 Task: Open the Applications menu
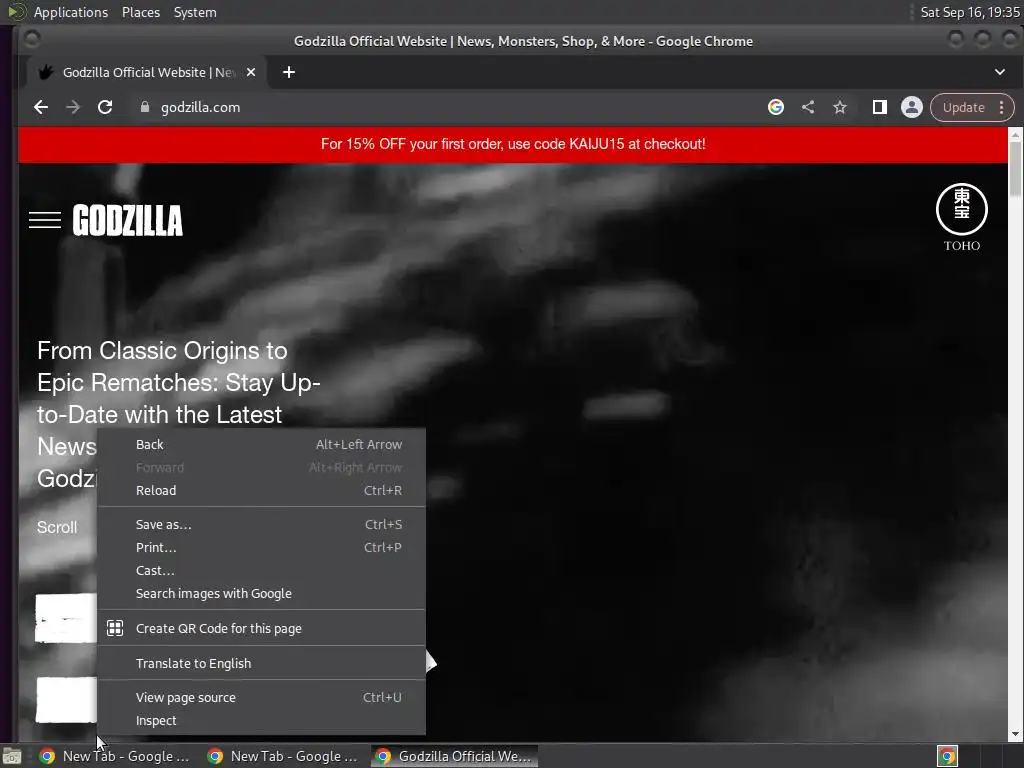[71, 12]
